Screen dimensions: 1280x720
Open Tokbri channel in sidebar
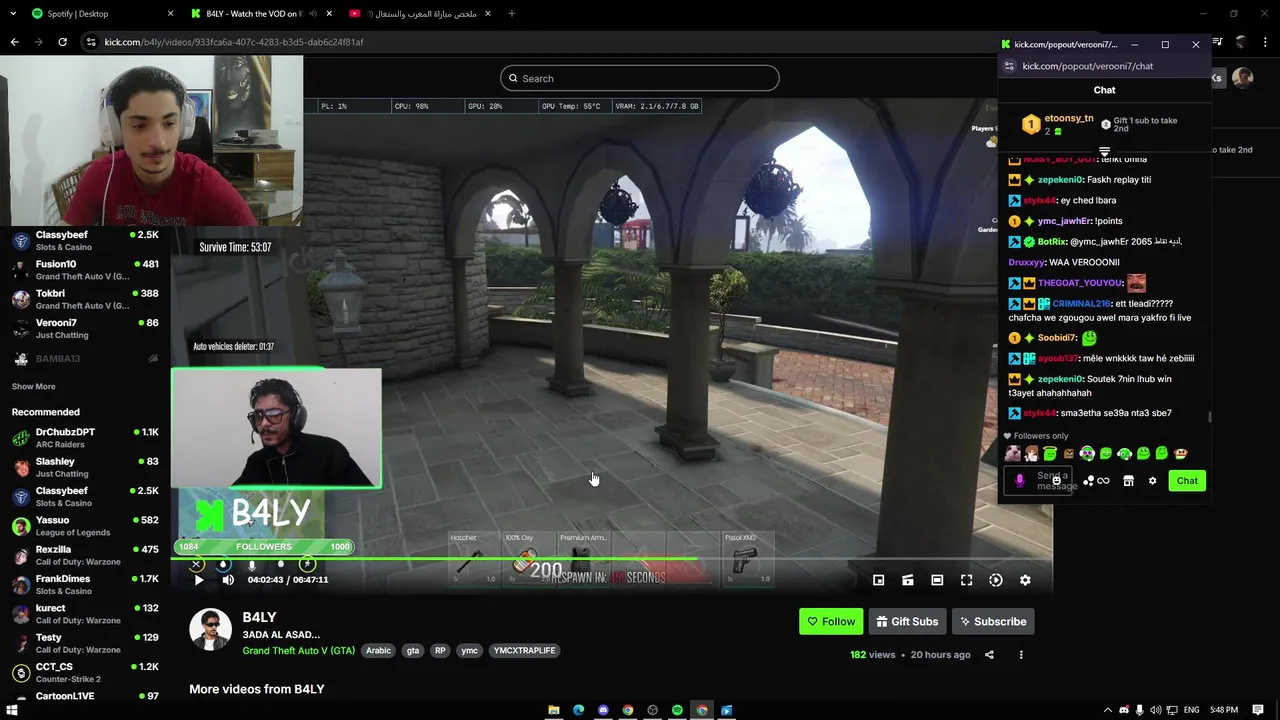(85, 299)
